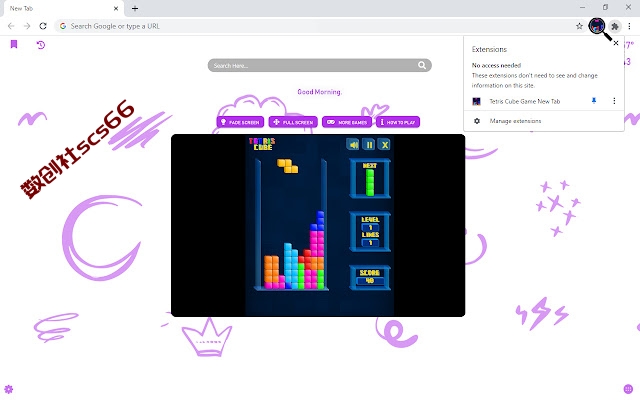Go forward to the next page
Viewport: 640px width, 400px height.
pyautogui.click(x=27, y=26)
